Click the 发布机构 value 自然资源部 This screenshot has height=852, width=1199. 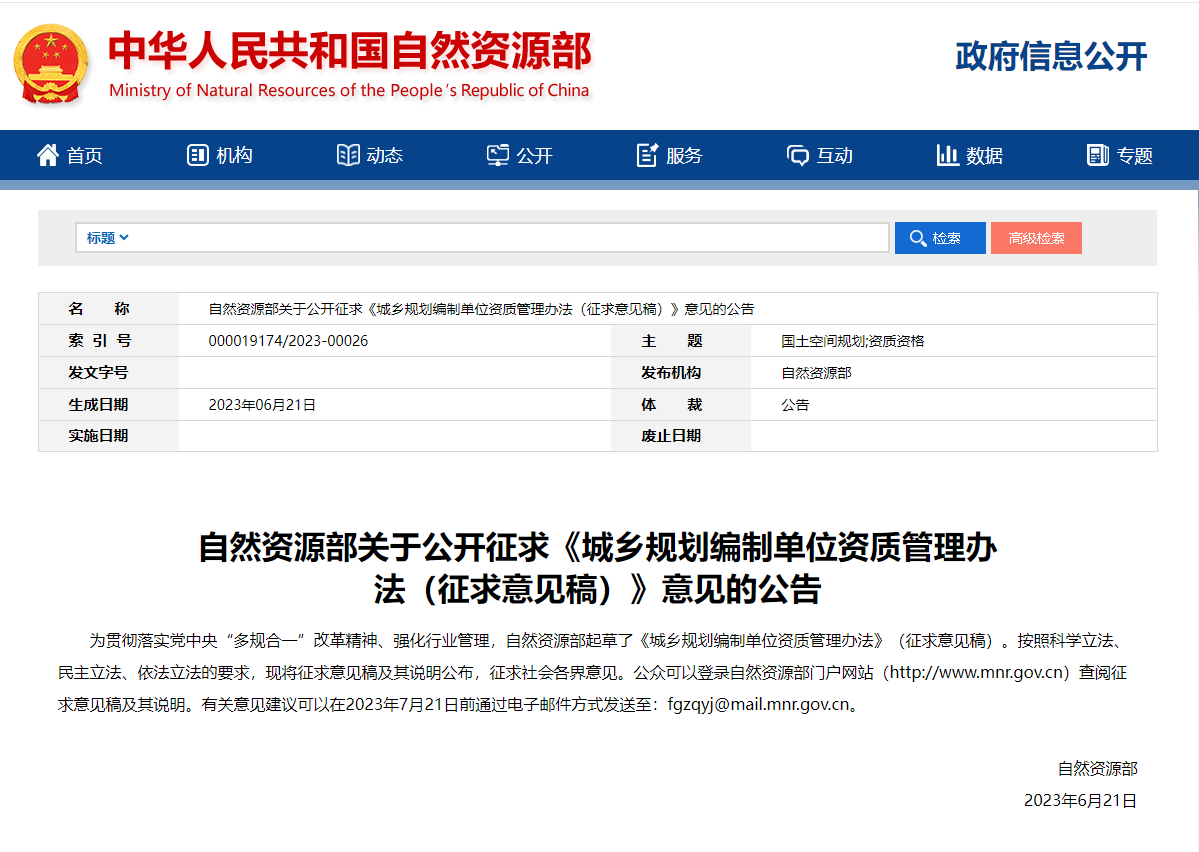click(816, 373)
